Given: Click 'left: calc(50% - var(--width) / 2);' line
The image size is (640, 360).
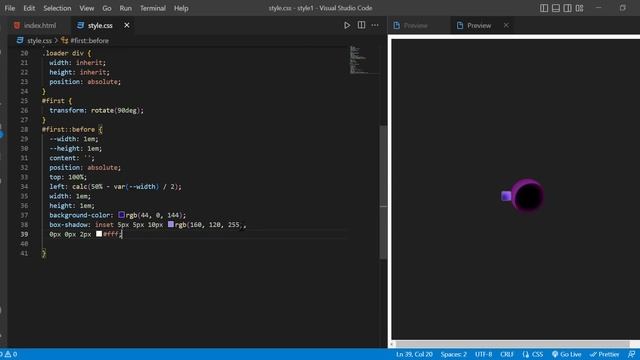Looking at the screenshot, I should 115,187.
